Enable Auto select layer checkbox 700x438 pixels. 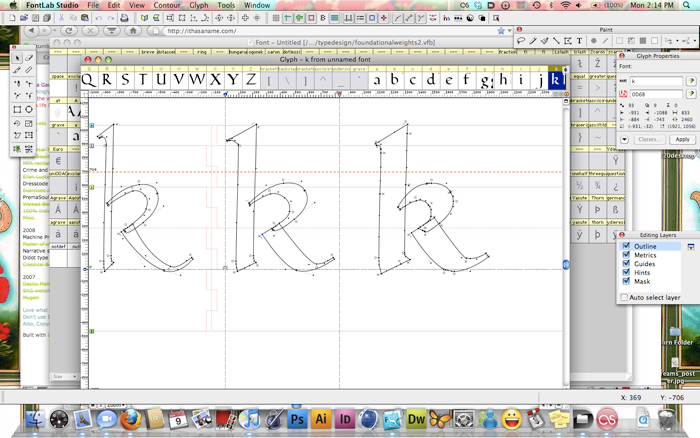coord(625,297)
